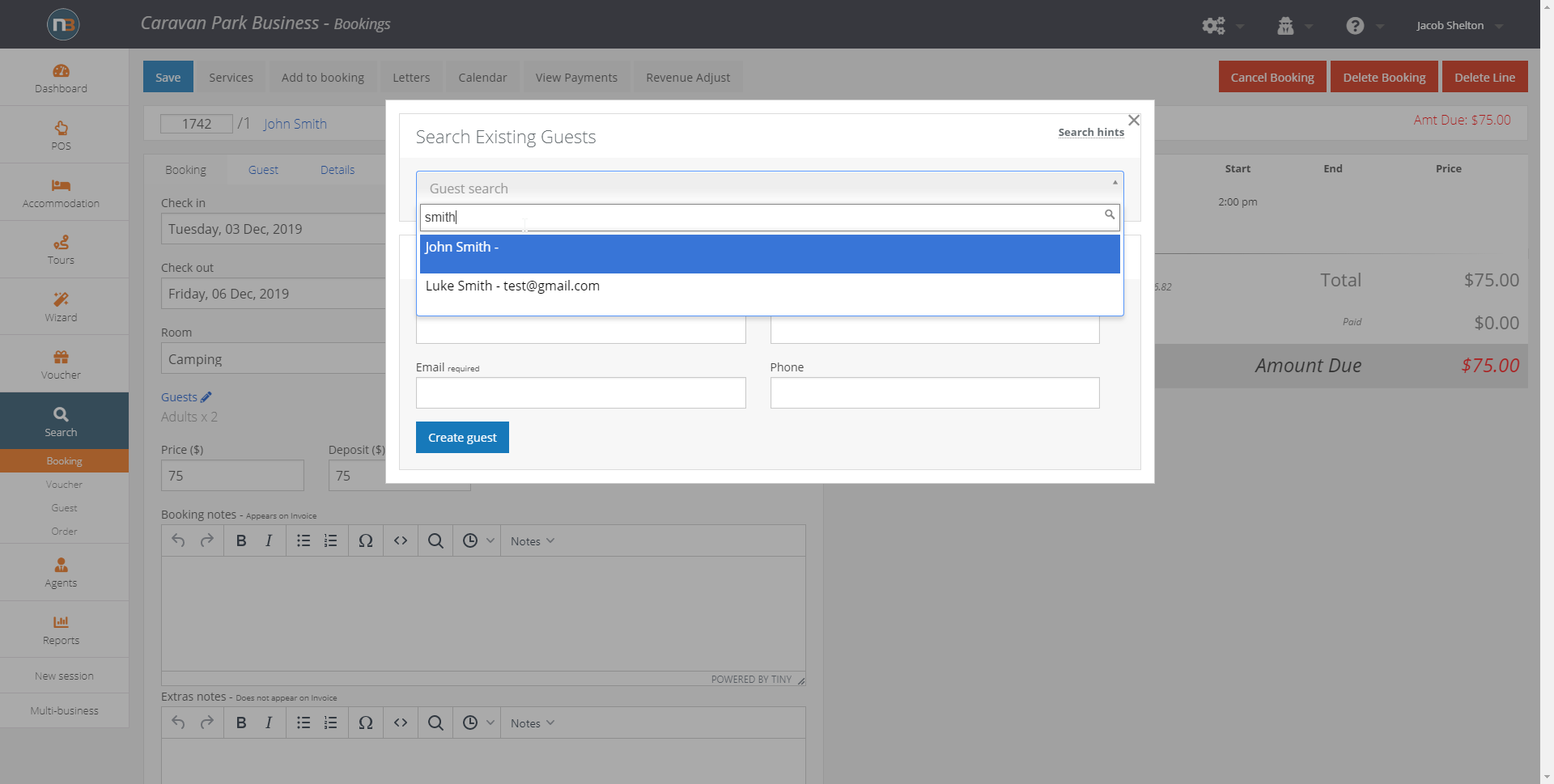The width and height of the screenshot is (1554, 784).
Task: Expand help menu dropdown arrow
Action: click(1380, 27)
